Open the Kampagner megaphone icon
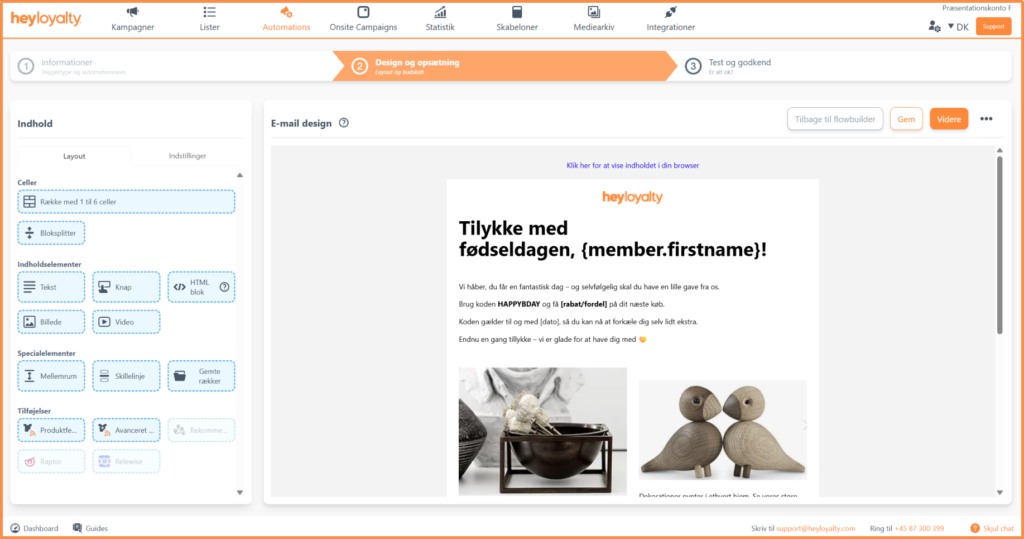 133,12
